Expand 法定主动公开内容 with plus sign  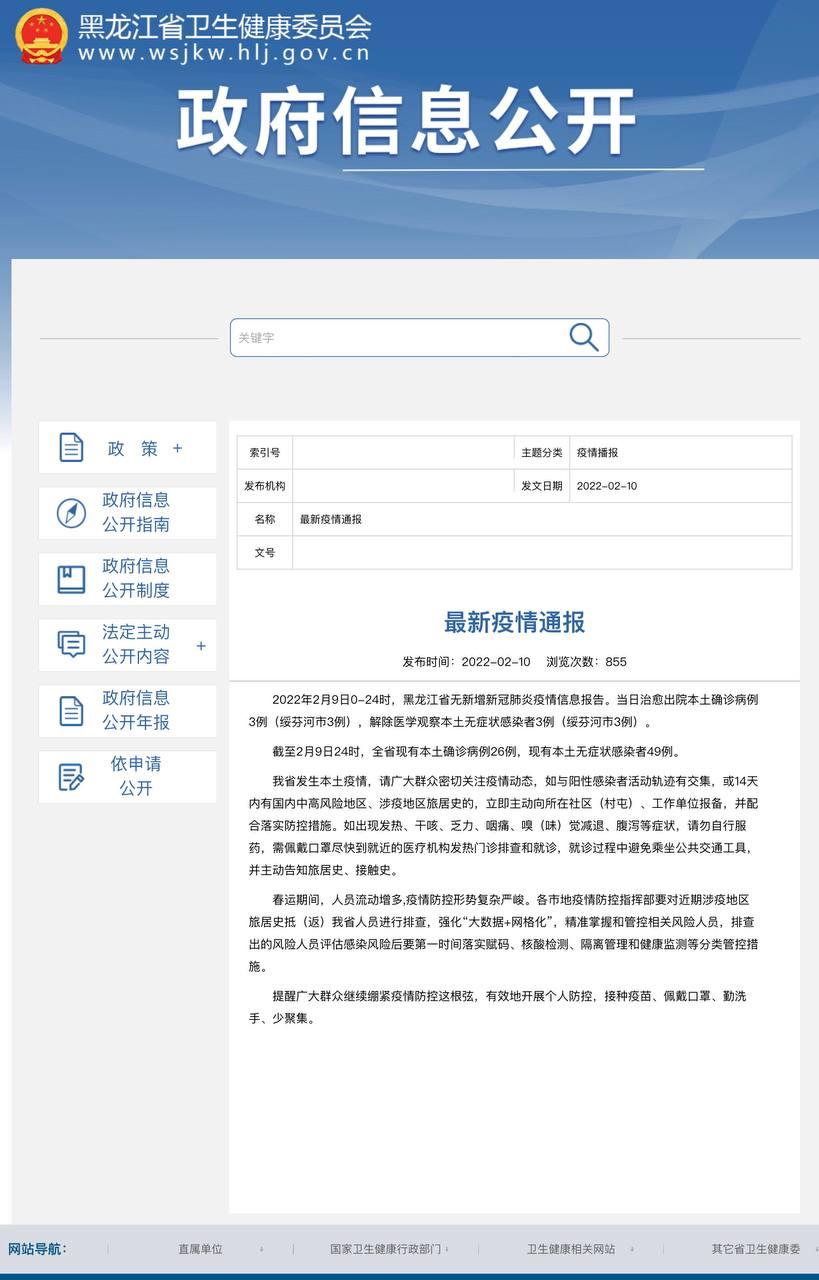click(x=201, y=646)
